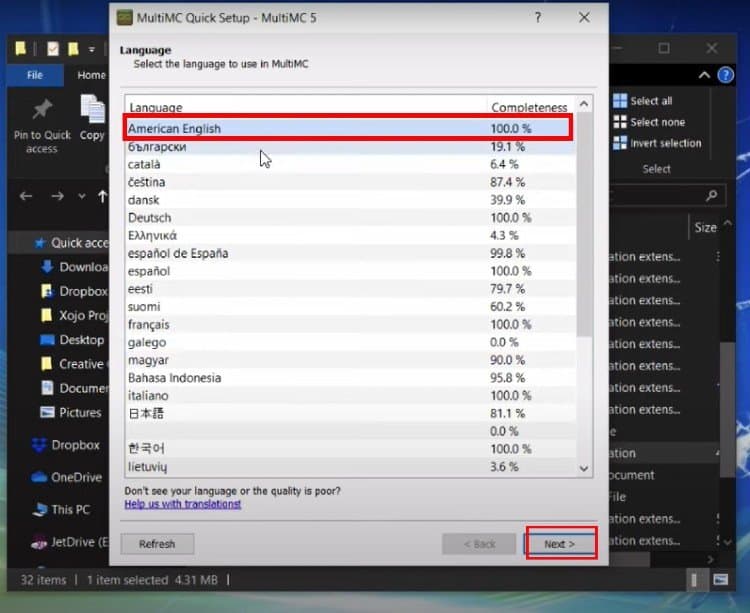
Task: Open Desktop in Explorer sidebar
Action: pos(72,340)
